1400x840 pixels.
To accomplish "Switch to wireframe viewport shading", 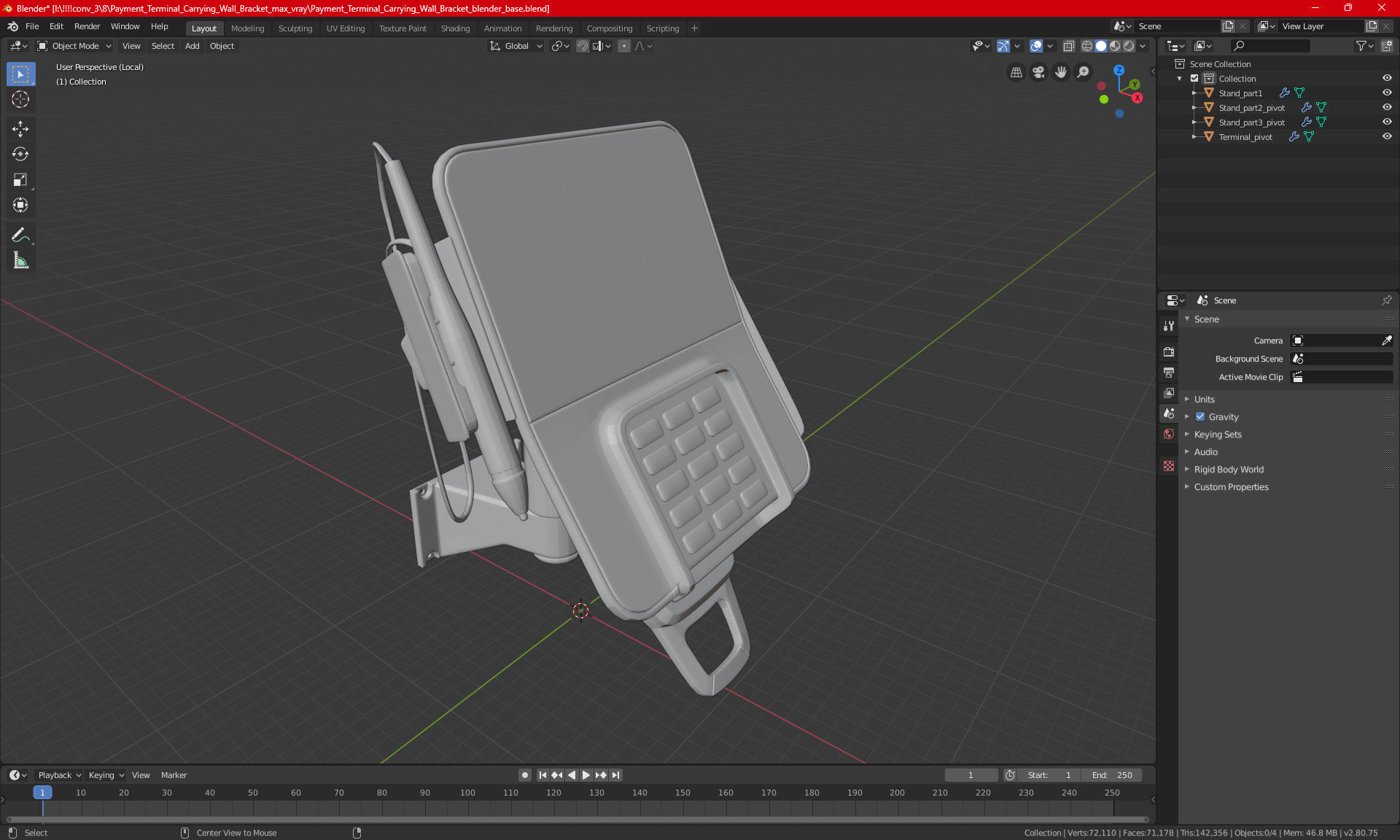I will point(1086,46).
